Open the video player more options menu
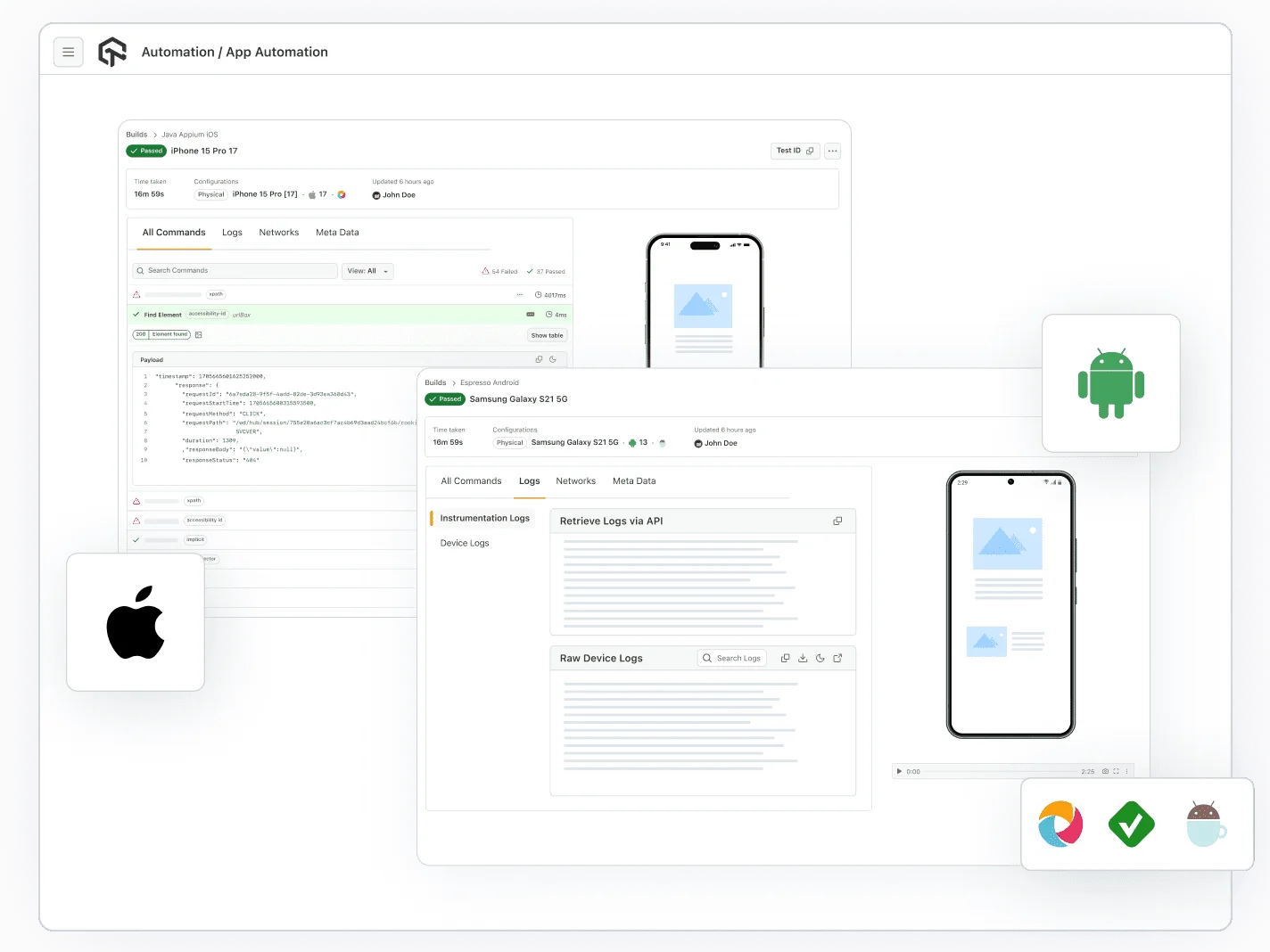The image size is (1270, 952). point(1126,772)
